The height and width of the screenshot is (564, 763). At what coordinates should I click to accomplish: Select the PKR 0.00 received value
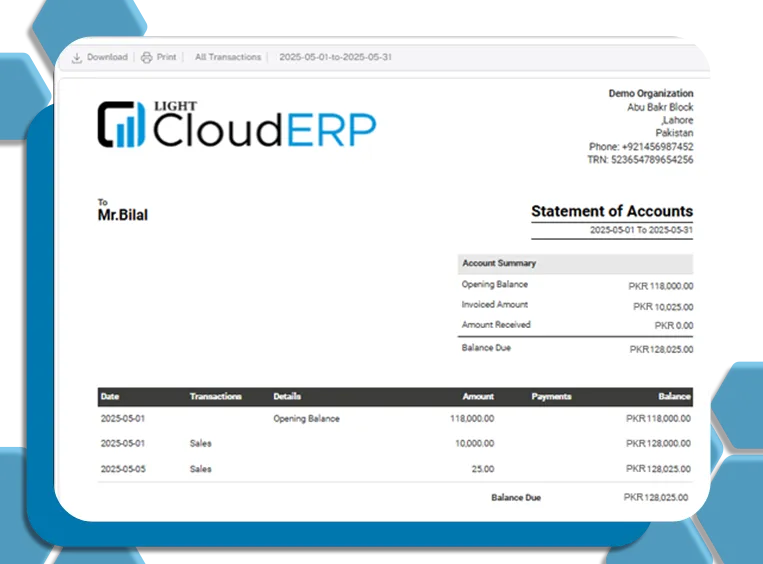[674, 326]
